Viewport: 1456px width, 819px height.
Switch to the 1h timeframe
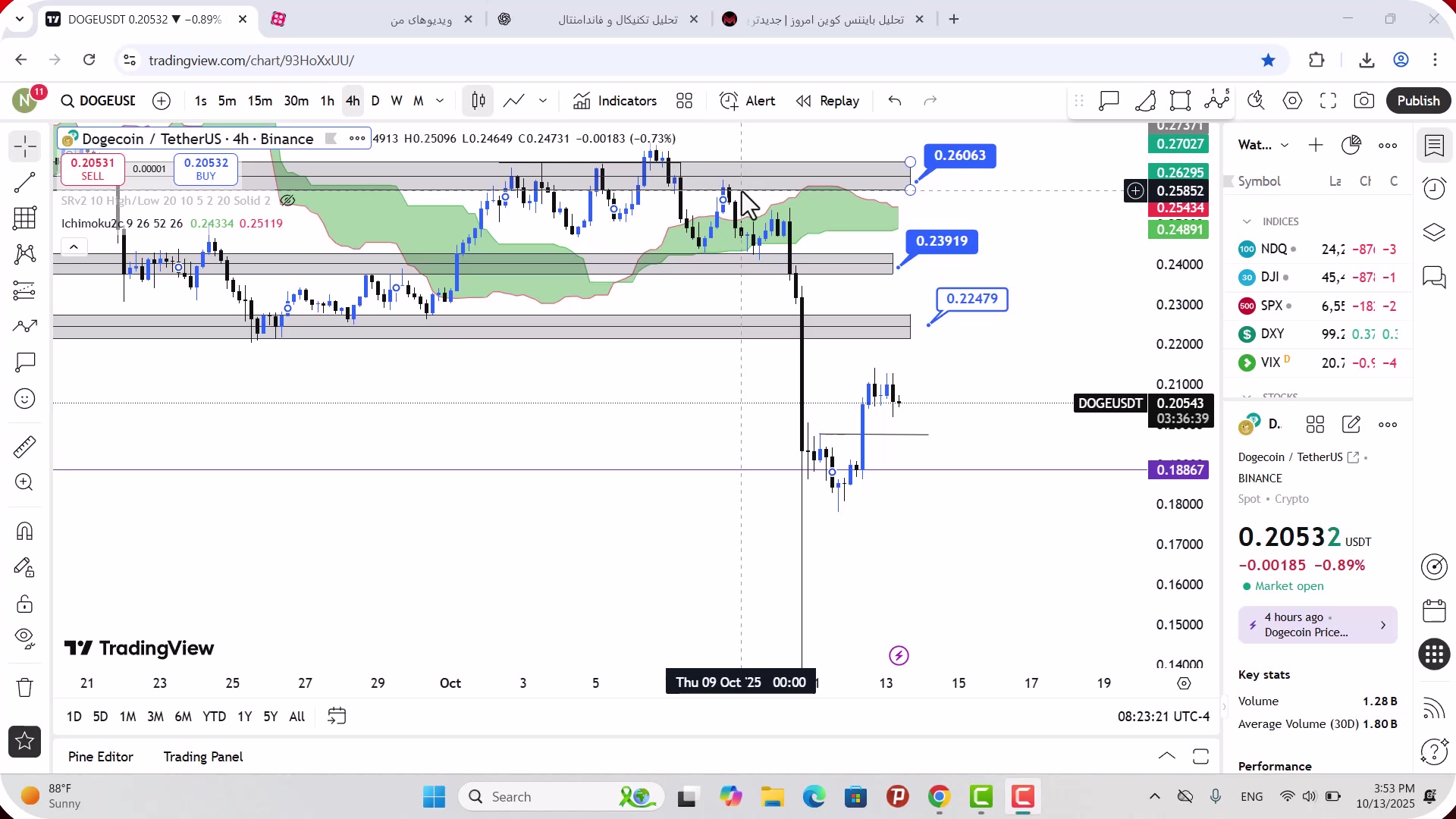(327, 101)
